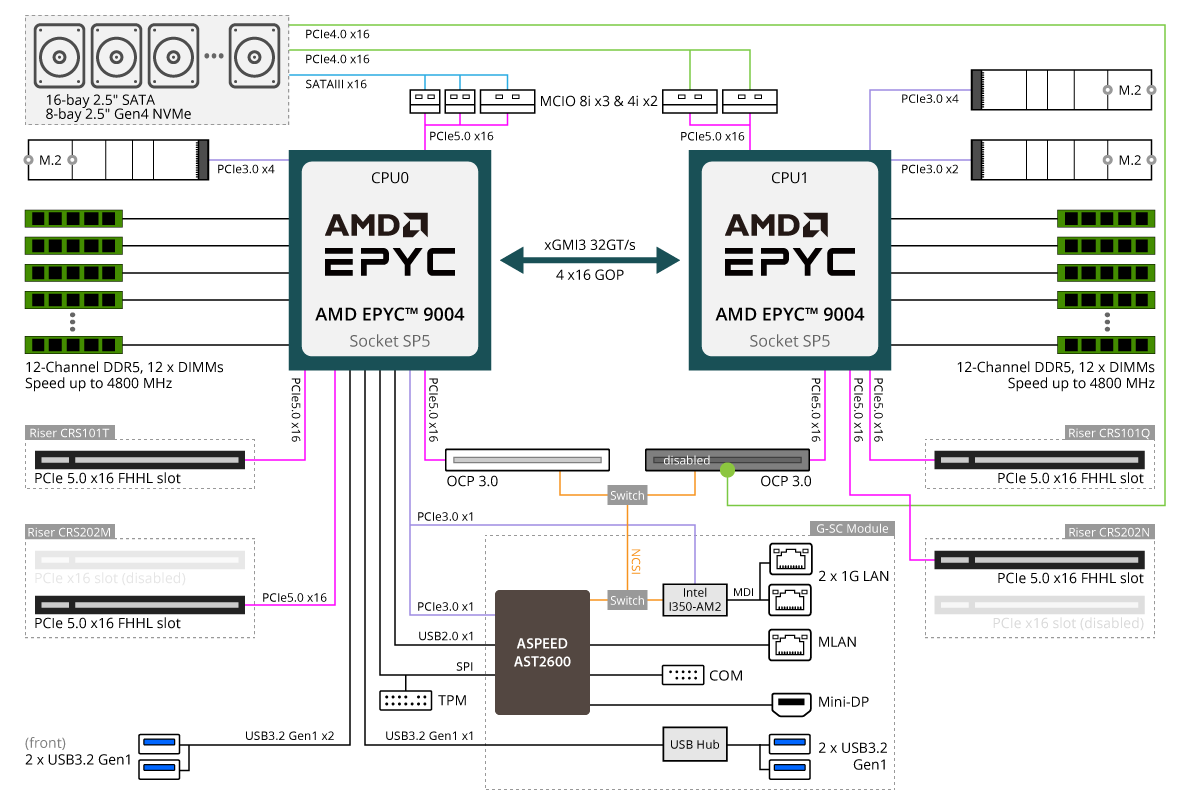Click the CPU1 AMD EPYC chip block
The image size is (1180, 805).
pyautogui.click(x=789, y=260)
